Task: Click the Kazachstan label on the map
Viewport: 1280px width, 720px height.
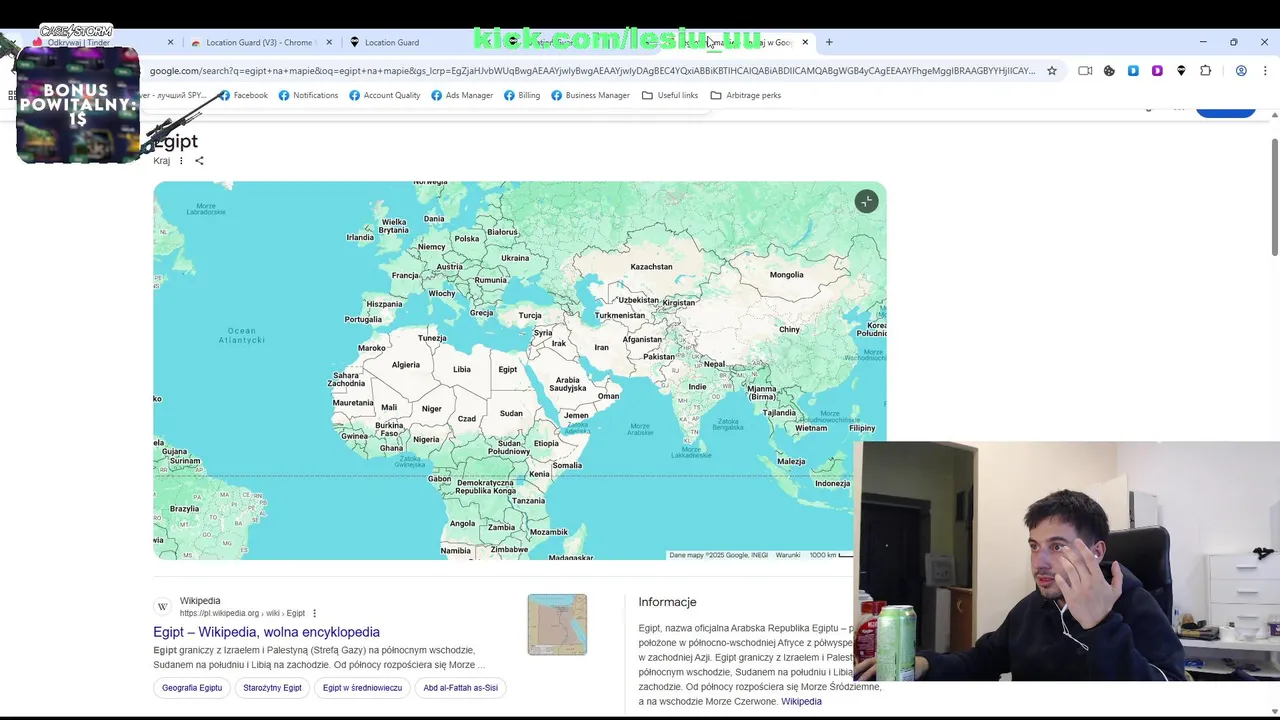Action: pyautogui.click(x=652, y=267)
